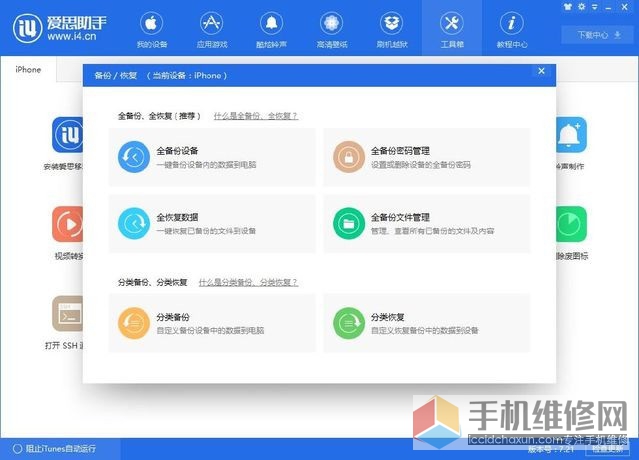Open the skin shirt icon in title bar

click(568, 7)
